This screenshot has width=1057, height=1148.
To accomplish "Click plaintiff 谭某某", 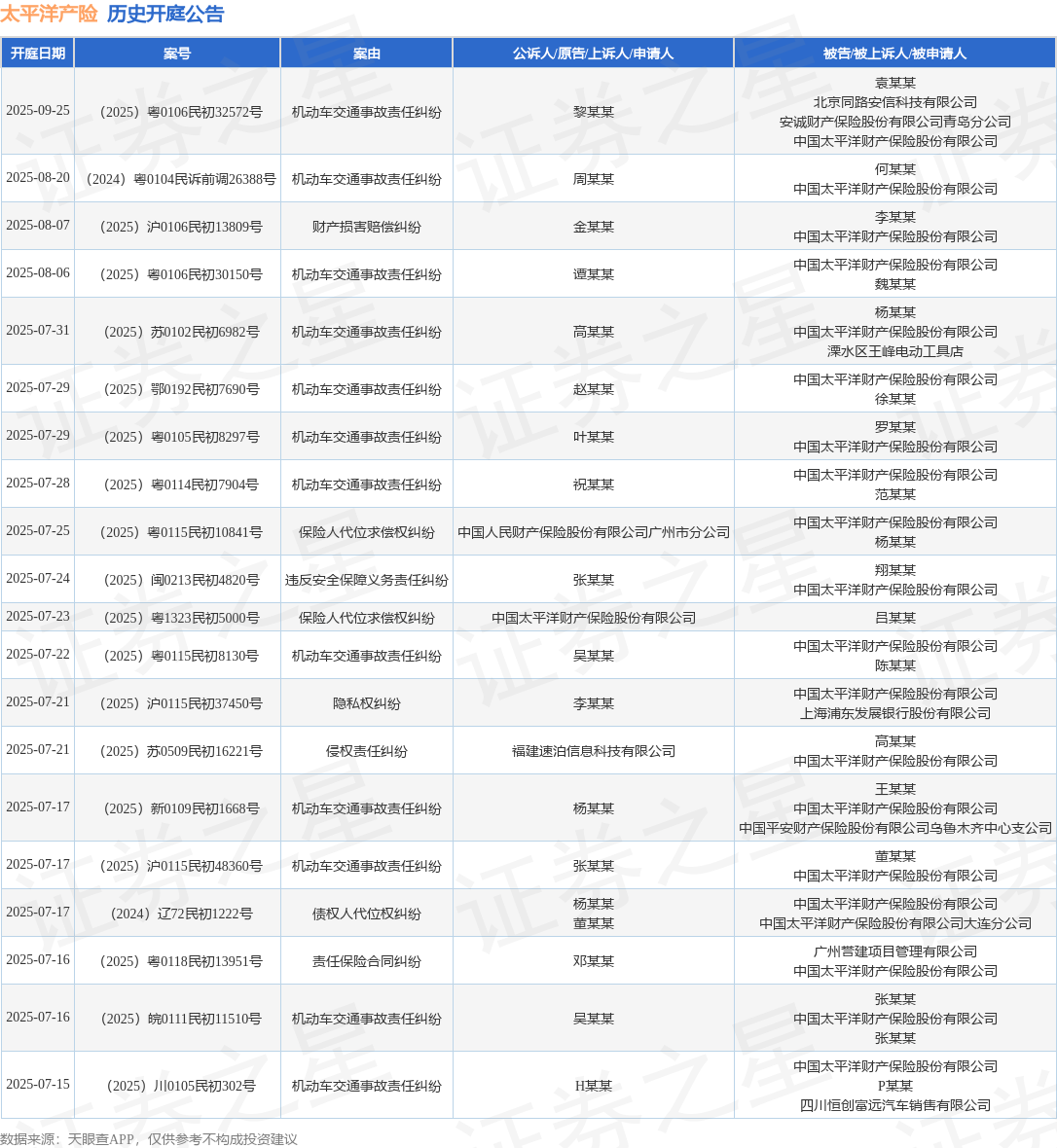I will [x=594, y=274].
